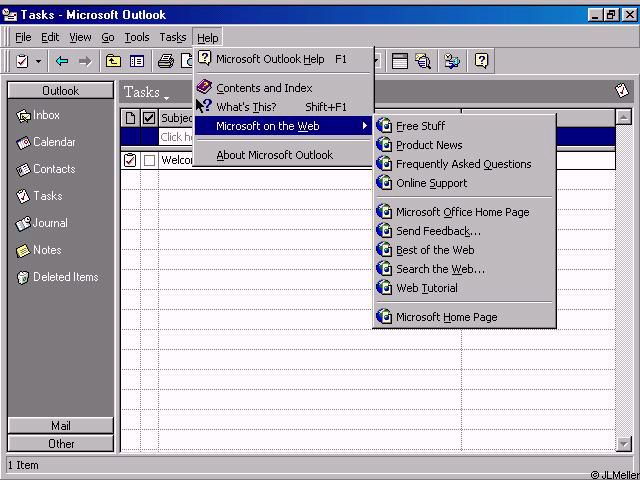Image resolution: width=640 pixels, height=480 pixels.
Task: Open the Go menu
Action: point(108,38)
